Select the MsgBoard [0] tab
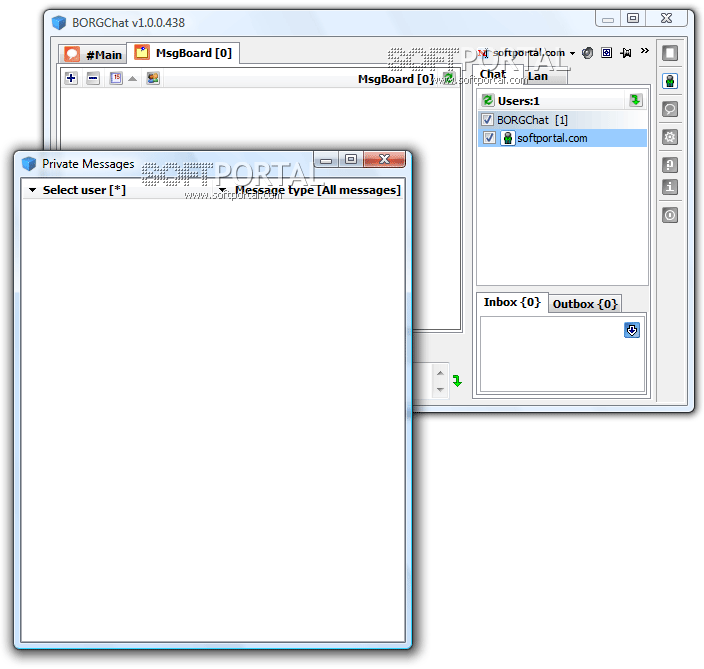704x669 pixels. [x=183, y=53]
